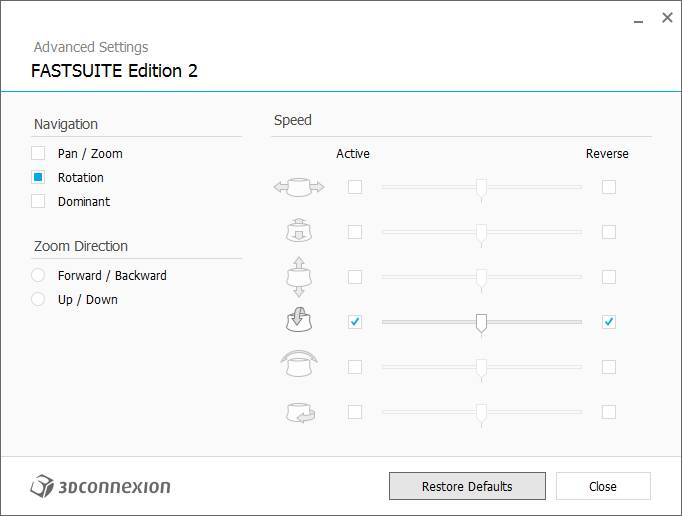Select Forward / Backward zoom direction

pos(38,275)
